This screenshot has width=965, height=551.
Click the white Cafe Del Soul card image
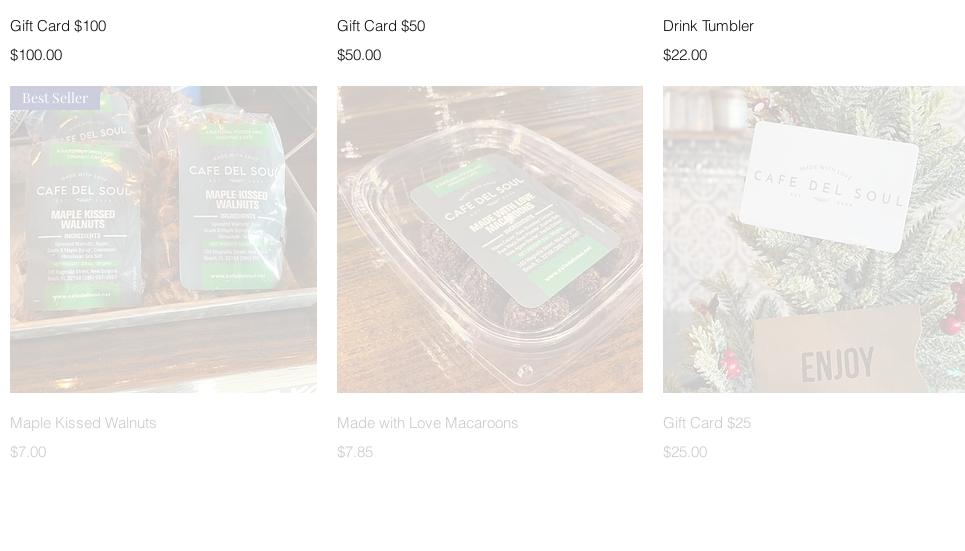[828, 187]
